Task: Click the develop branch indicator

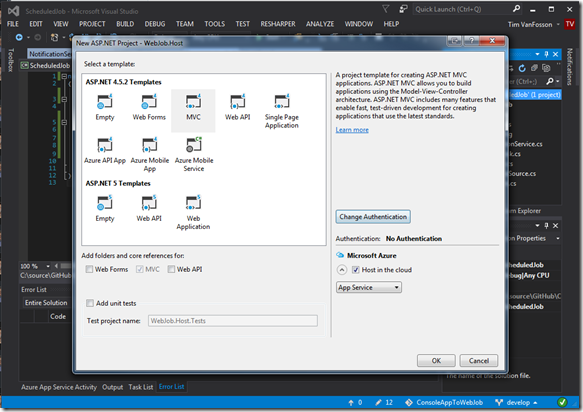Action: click(516, 402)
